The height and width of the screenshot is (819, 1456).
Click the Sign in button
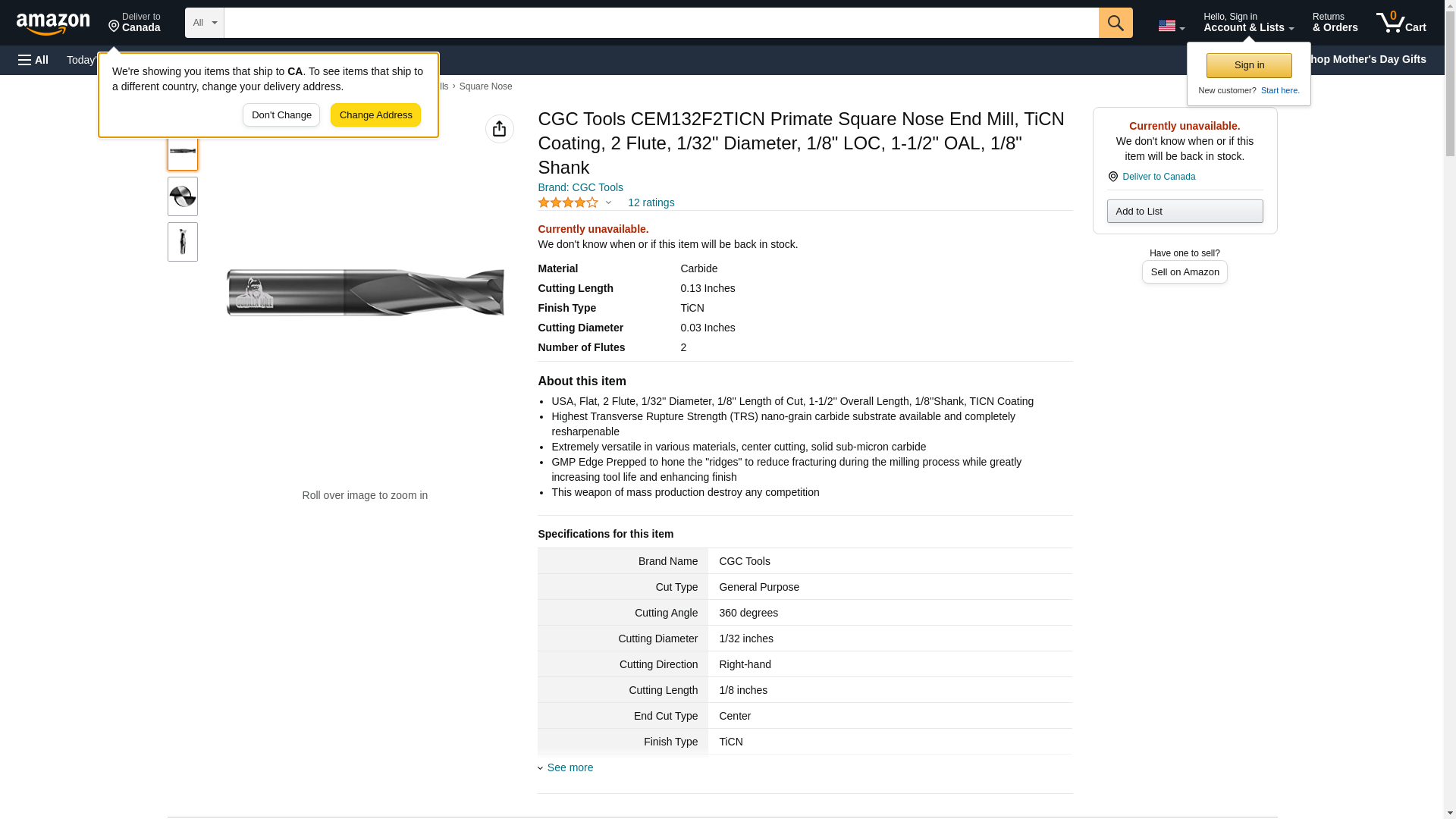click(1248, 65)
